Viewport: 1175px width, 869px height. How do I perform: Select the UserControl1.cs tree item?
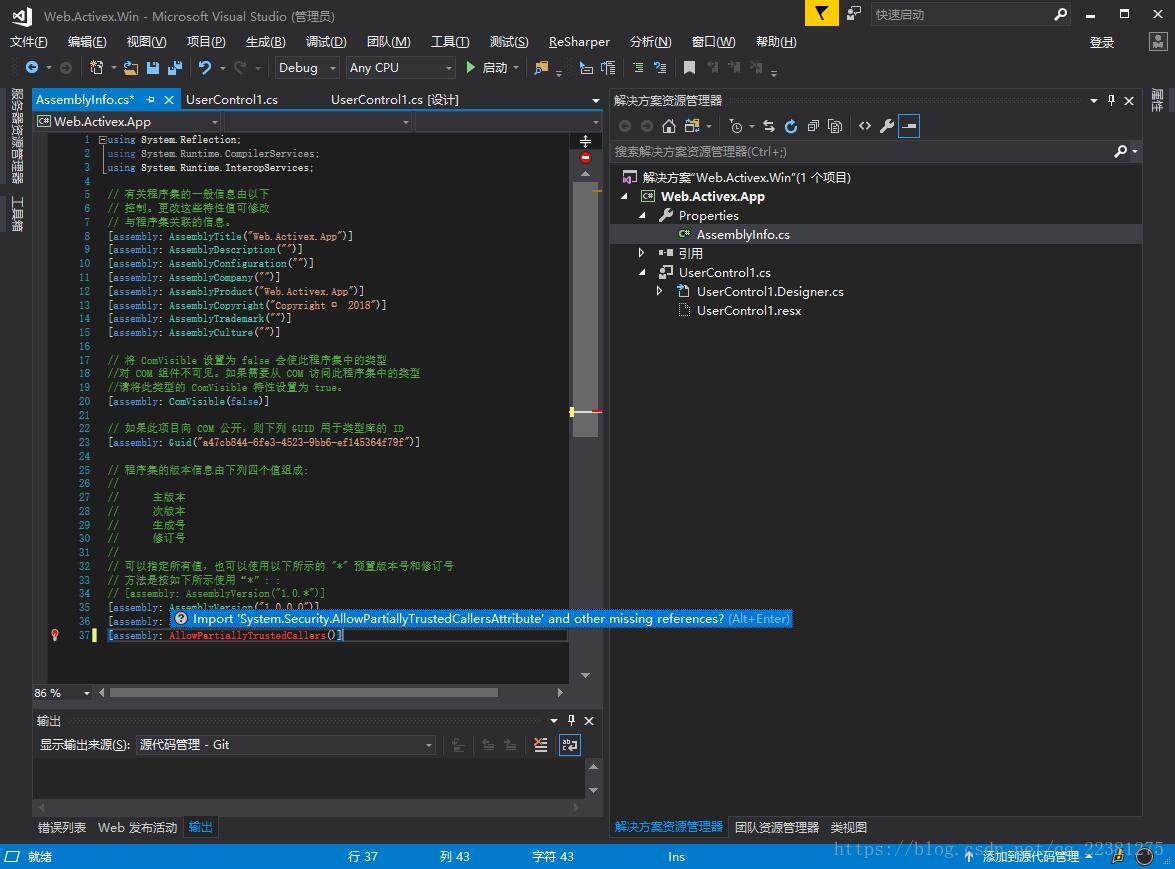[x=724, y=273]
